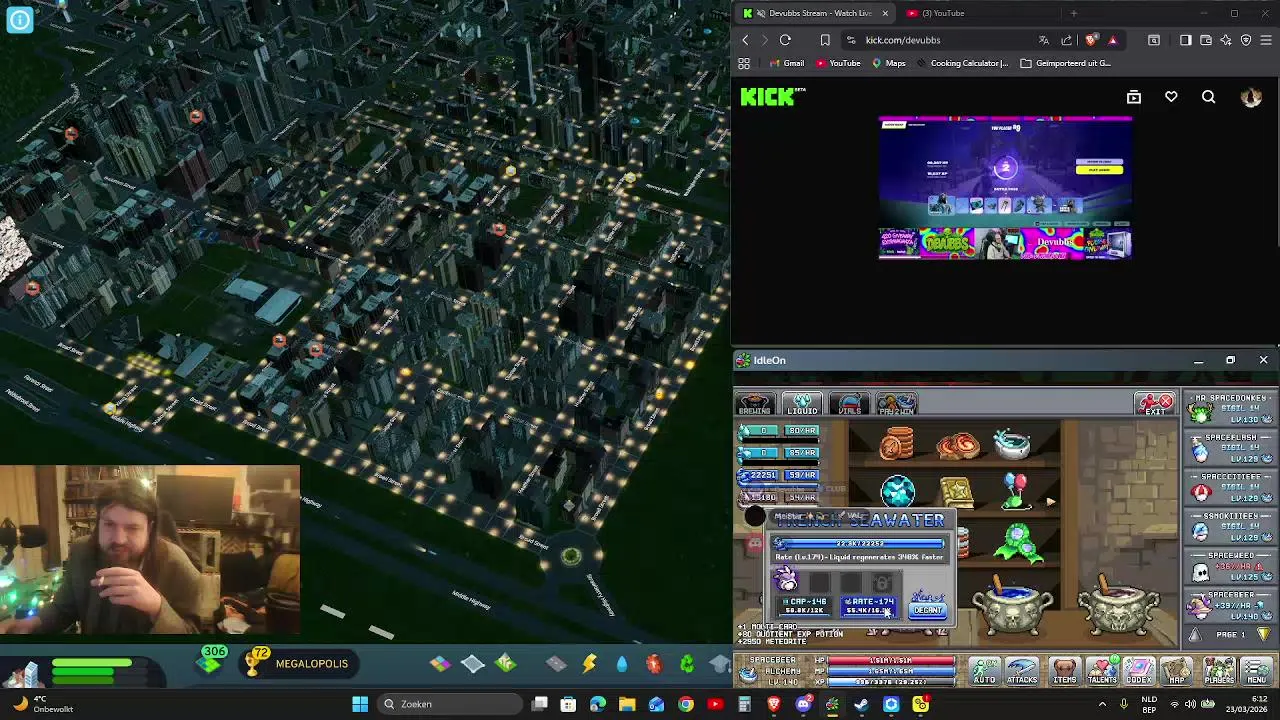Click the Kick logo

coord(770,97)
